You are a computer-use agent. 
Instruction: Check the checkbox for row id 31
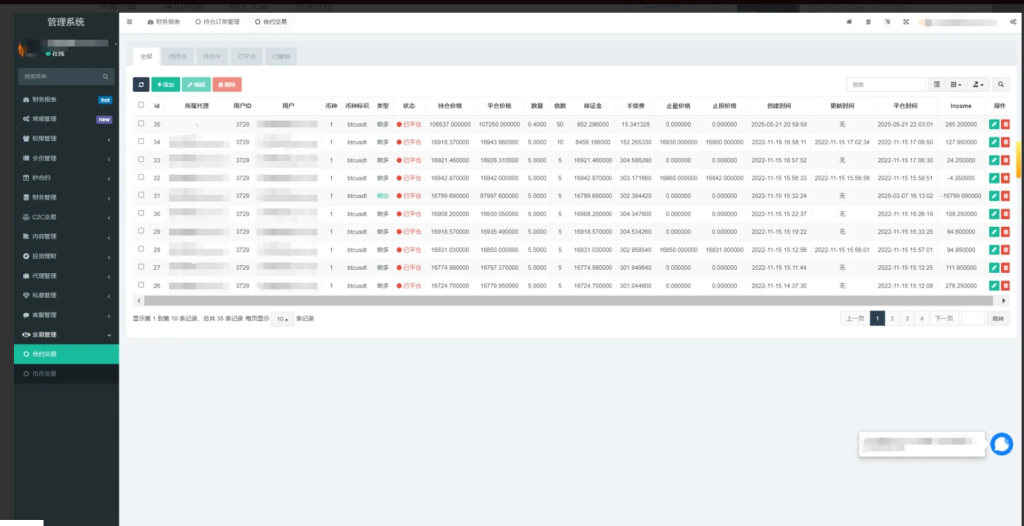[141, 195]
